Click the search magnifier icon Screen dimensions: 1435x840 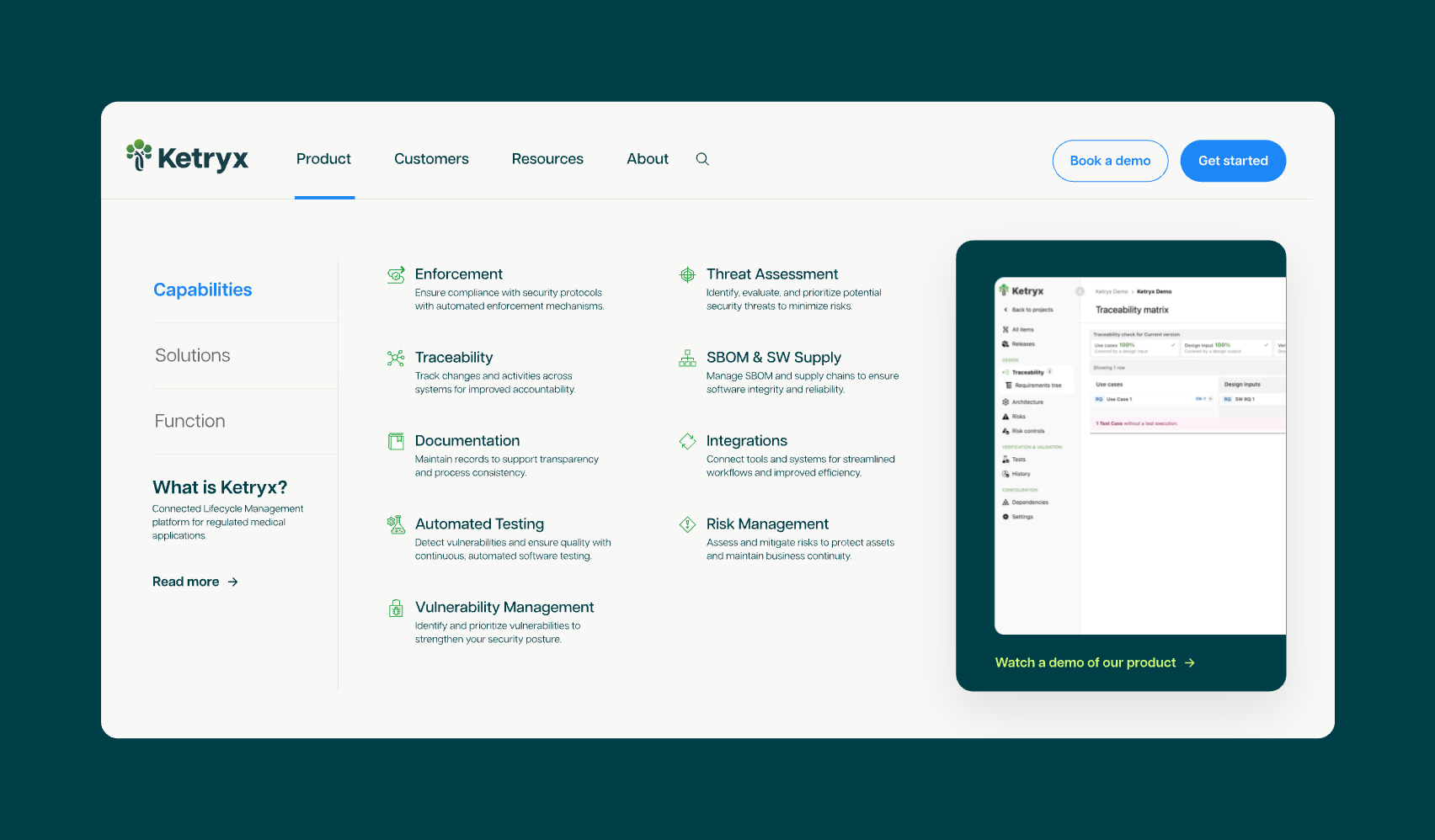[x=702, y=159]
